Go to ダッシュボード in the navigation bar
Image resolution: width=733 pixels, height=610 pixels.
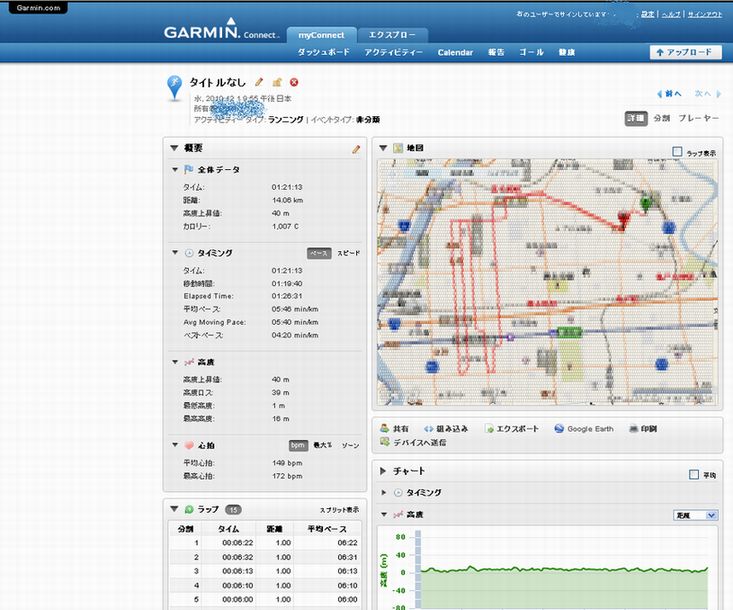point(323,52)
